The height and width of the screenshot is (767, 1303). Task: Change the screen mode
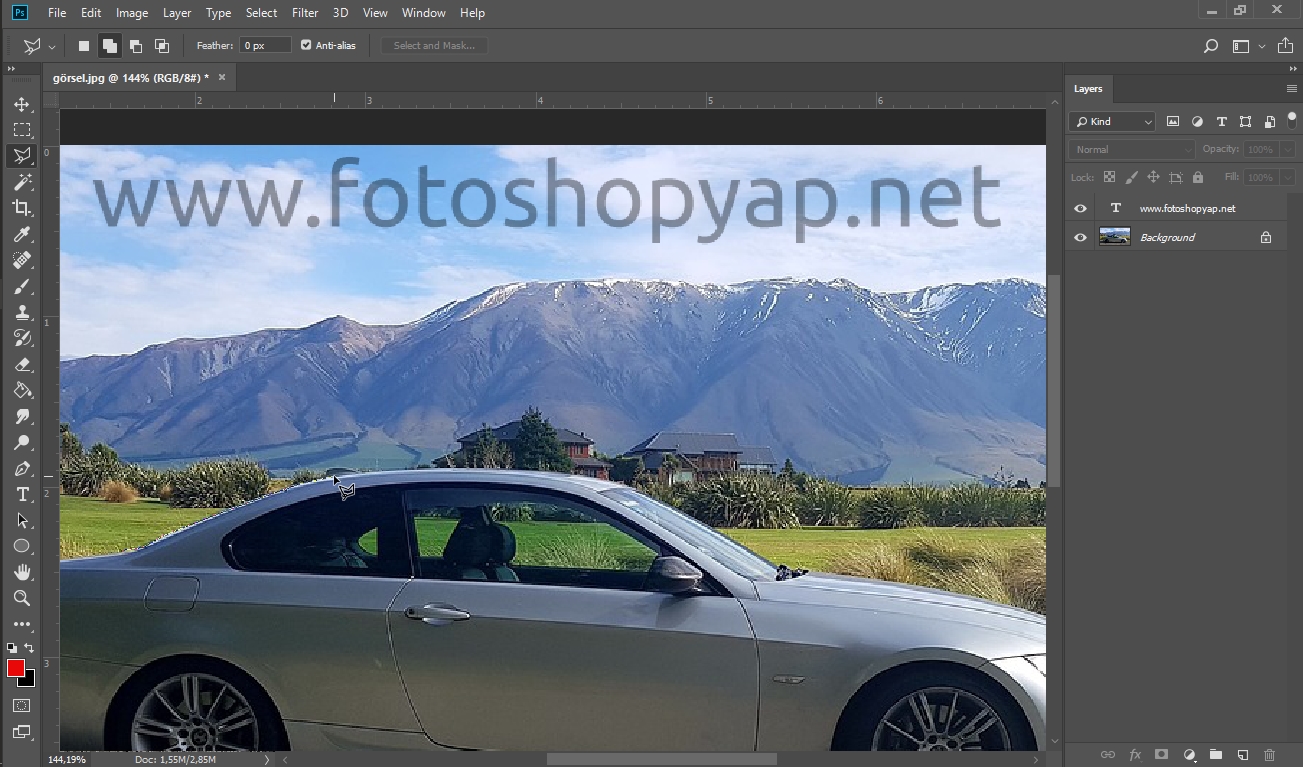22,732
